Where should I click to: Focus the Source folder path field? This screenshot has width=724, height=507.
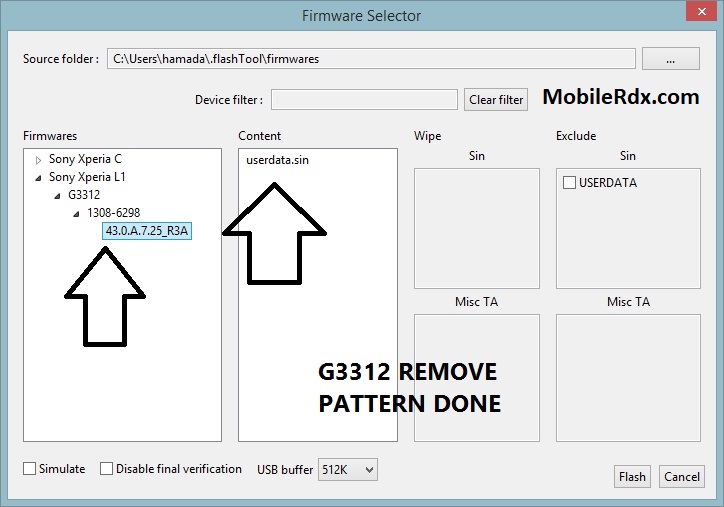click(371, 59)
